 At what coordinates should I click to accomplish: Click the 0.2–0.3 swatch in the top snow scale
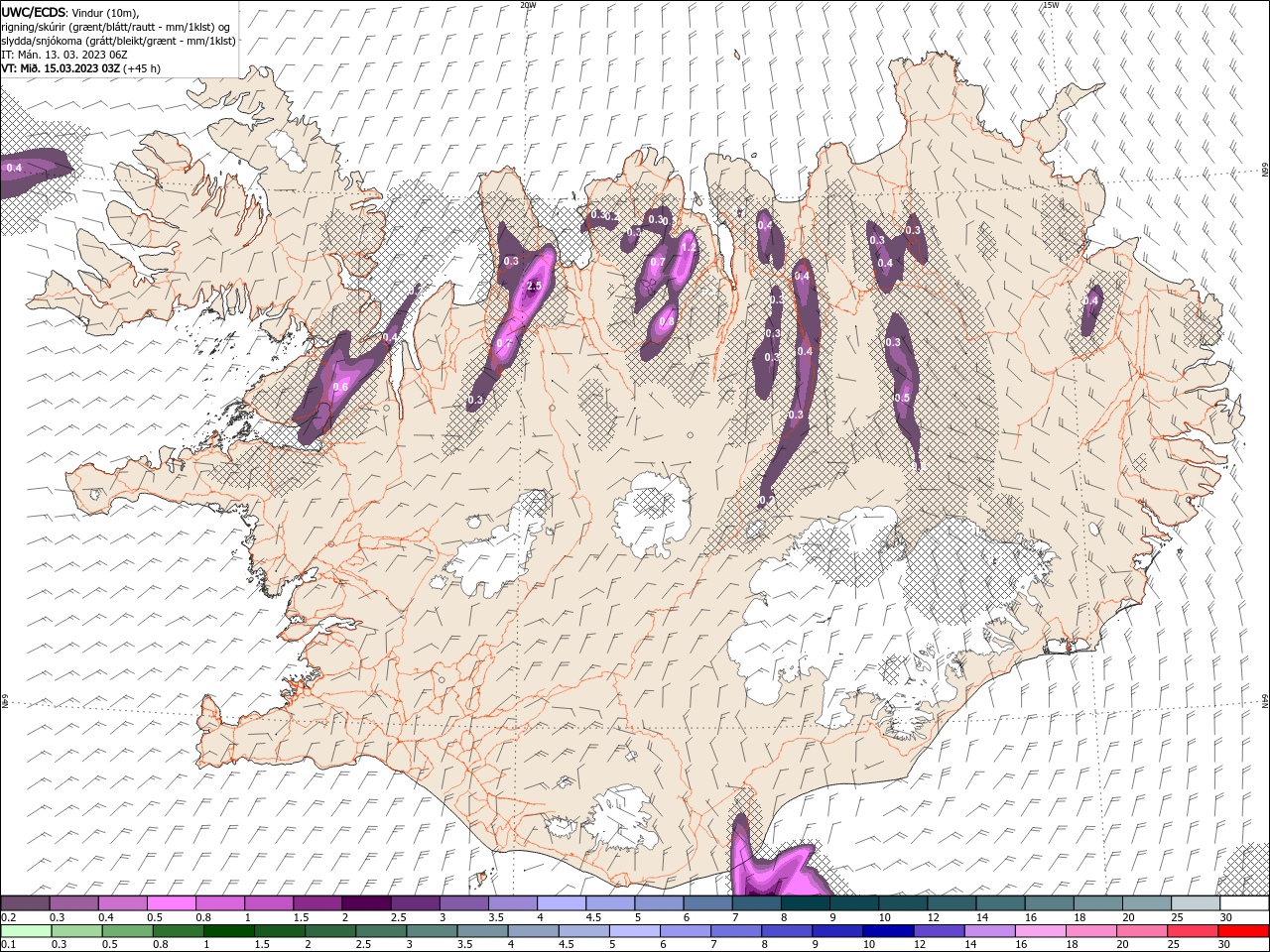point(25,903)
